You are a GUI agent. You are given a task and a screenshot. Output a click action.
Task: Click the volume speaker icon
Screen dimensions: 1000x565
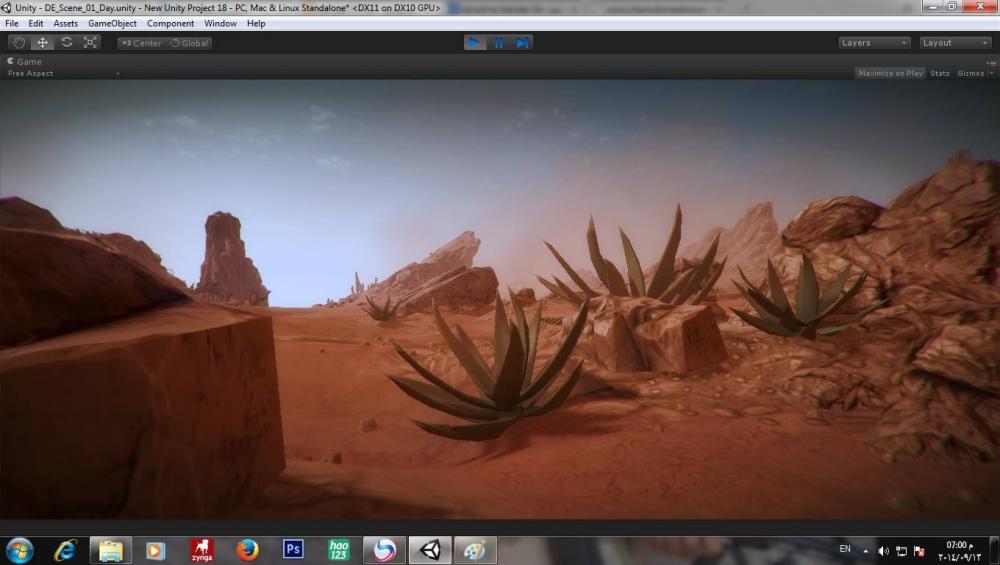click(883, 551)
